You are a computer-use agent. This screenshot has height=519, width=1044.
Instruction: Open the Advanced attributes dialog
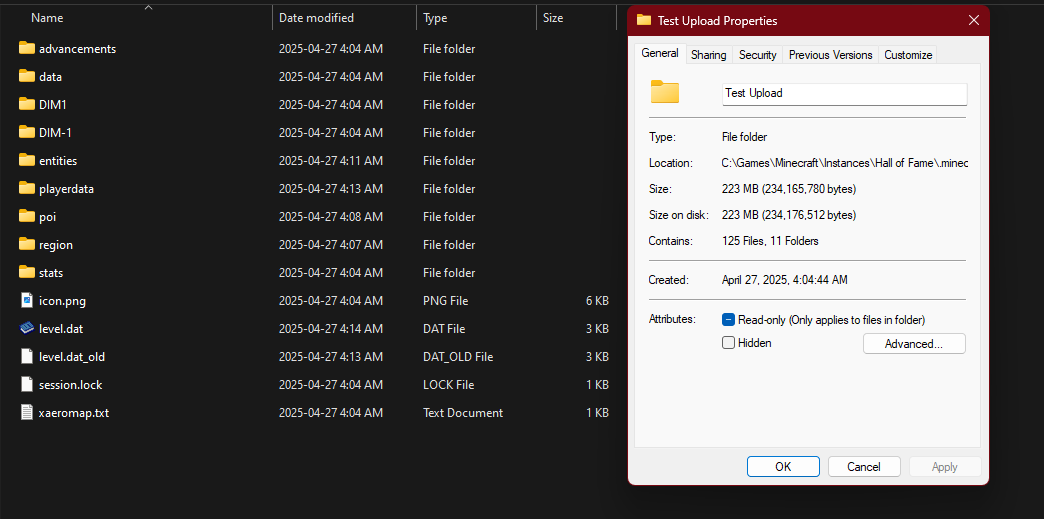[914, 344]
